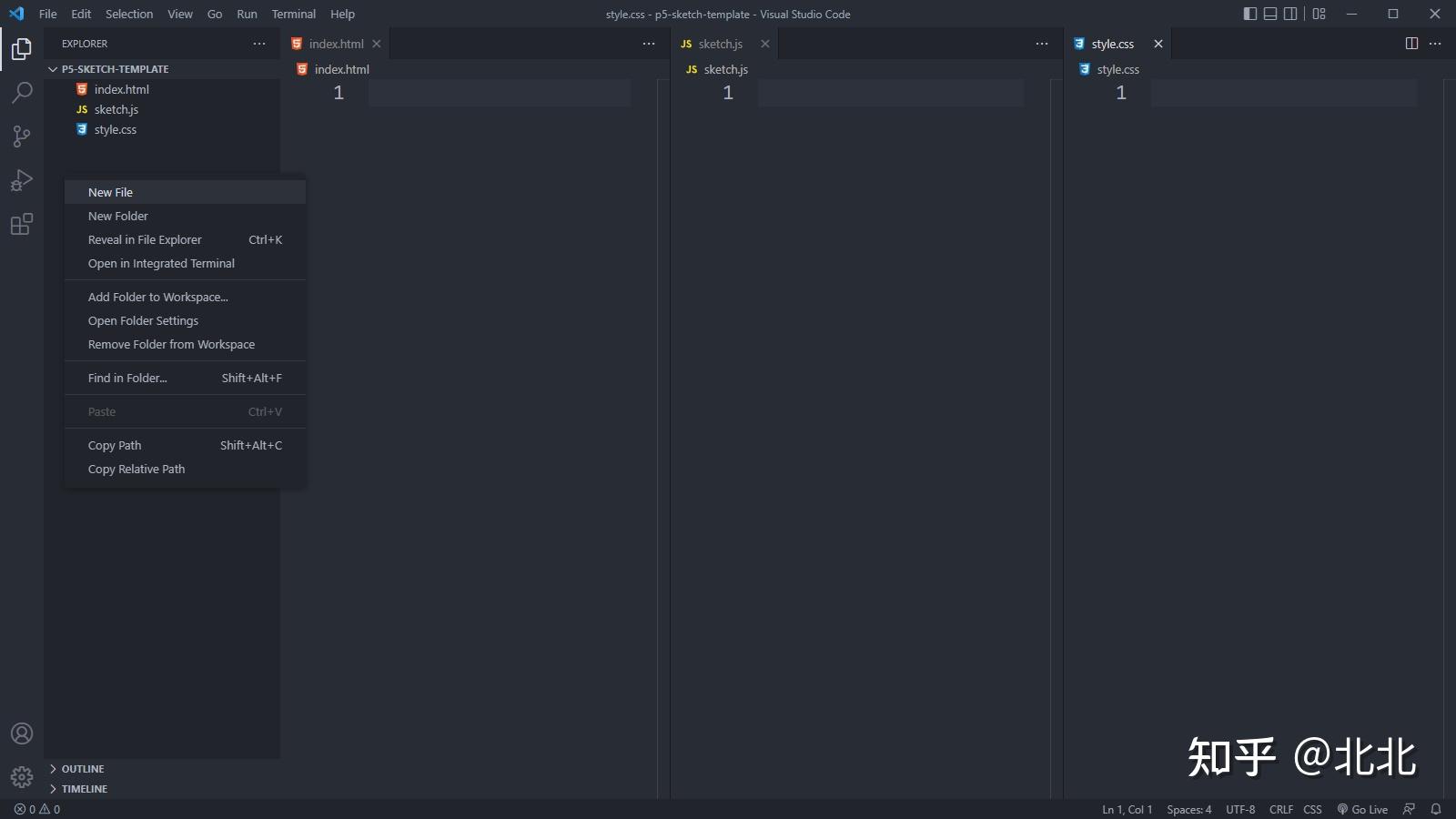Select New Folder in the context menu
1456x819 pixels.
pyautogui.click(x=117, y=216)
